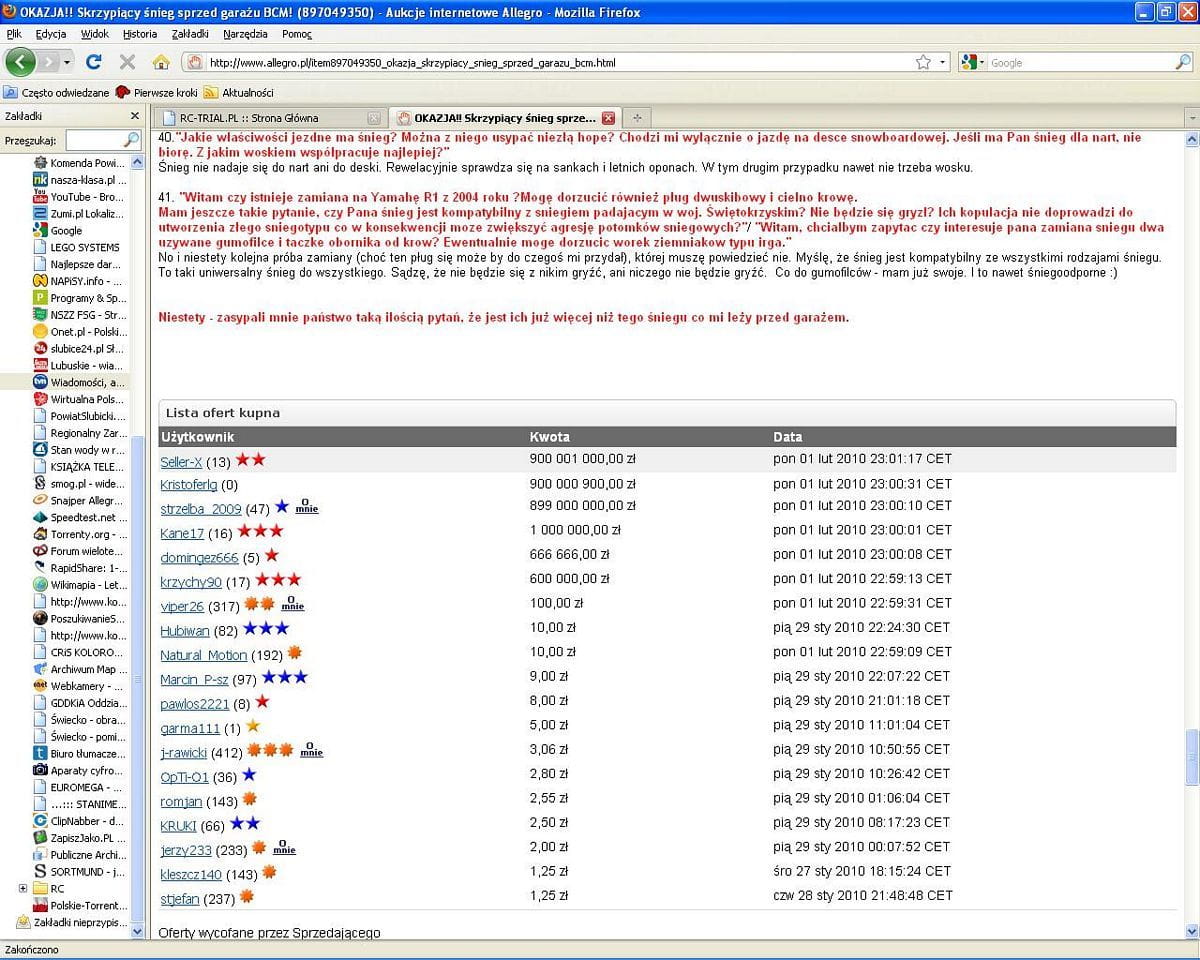1200x960 pixels.
Task: Open a new tab with plus button
Action: pyautogui.click(x=636, y=117)
